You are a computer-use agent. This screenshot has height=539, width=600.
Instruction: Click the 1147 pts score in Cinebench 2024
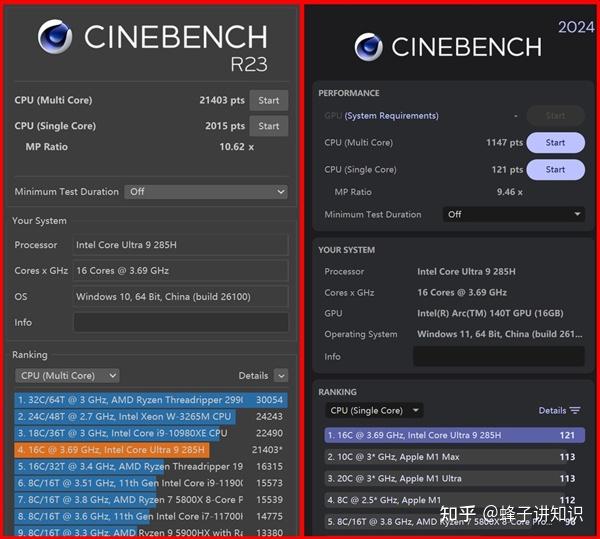504,143
